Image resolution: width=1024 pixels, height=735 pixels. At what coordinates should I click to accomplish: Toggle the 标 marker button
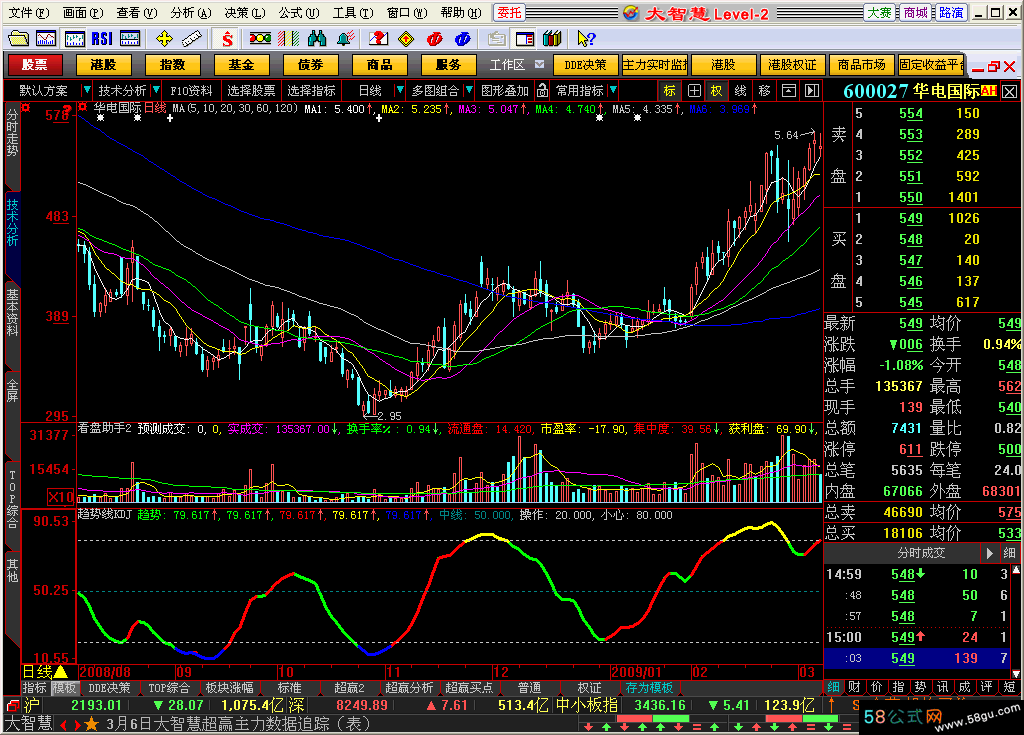[x=669, y=90]
